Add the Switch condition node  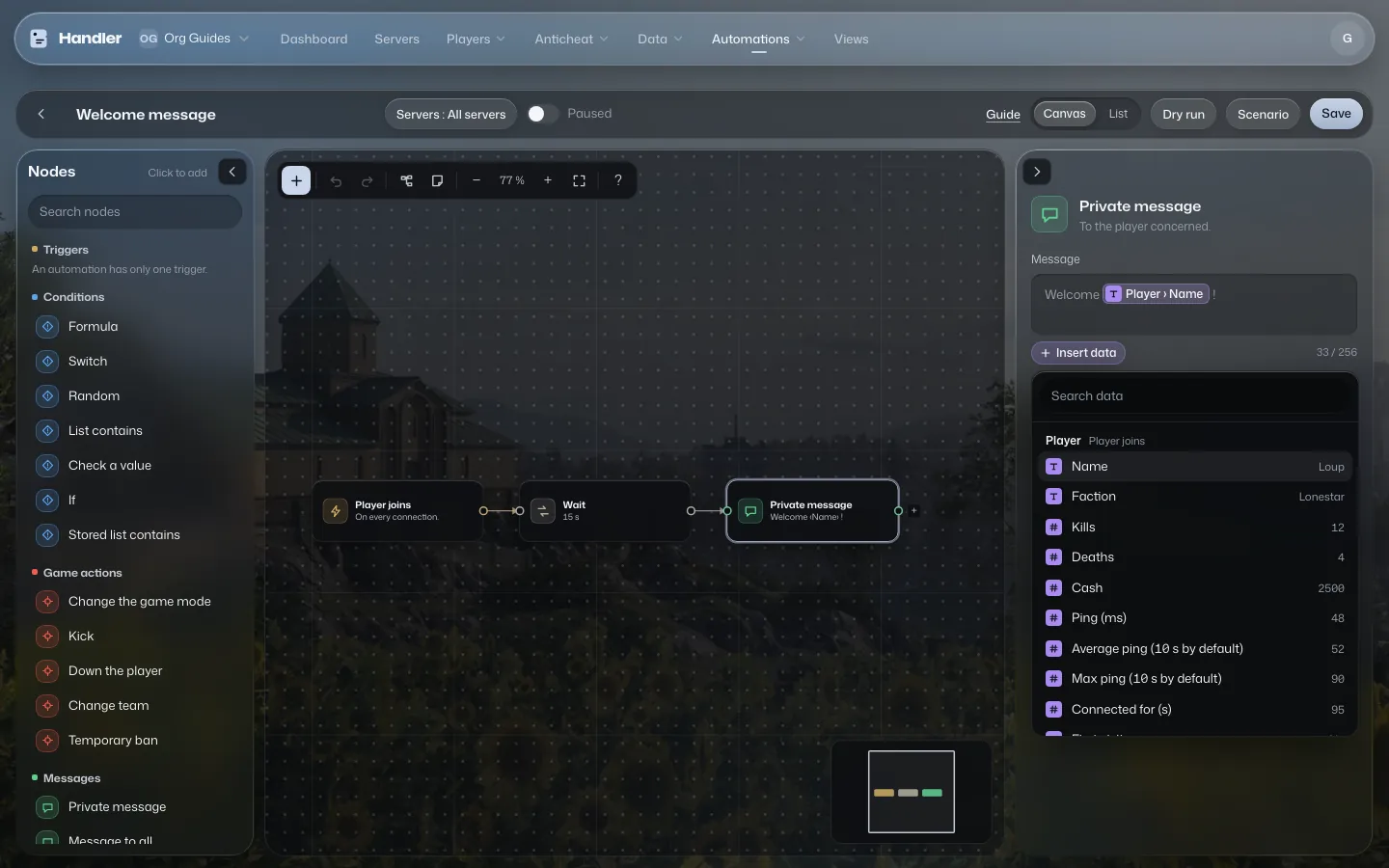pos(135,362)
